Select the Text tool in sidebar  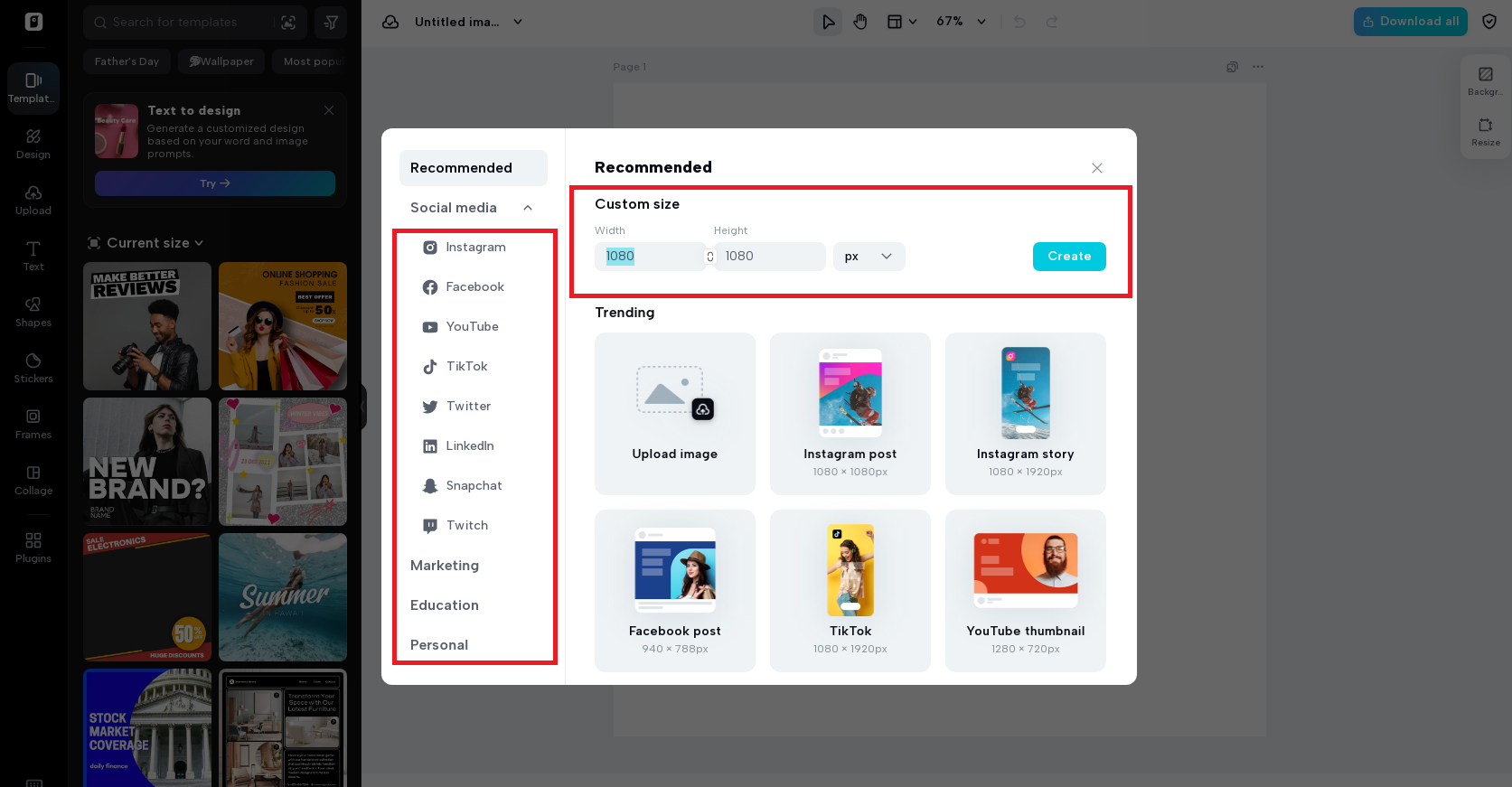pos(33,257)
